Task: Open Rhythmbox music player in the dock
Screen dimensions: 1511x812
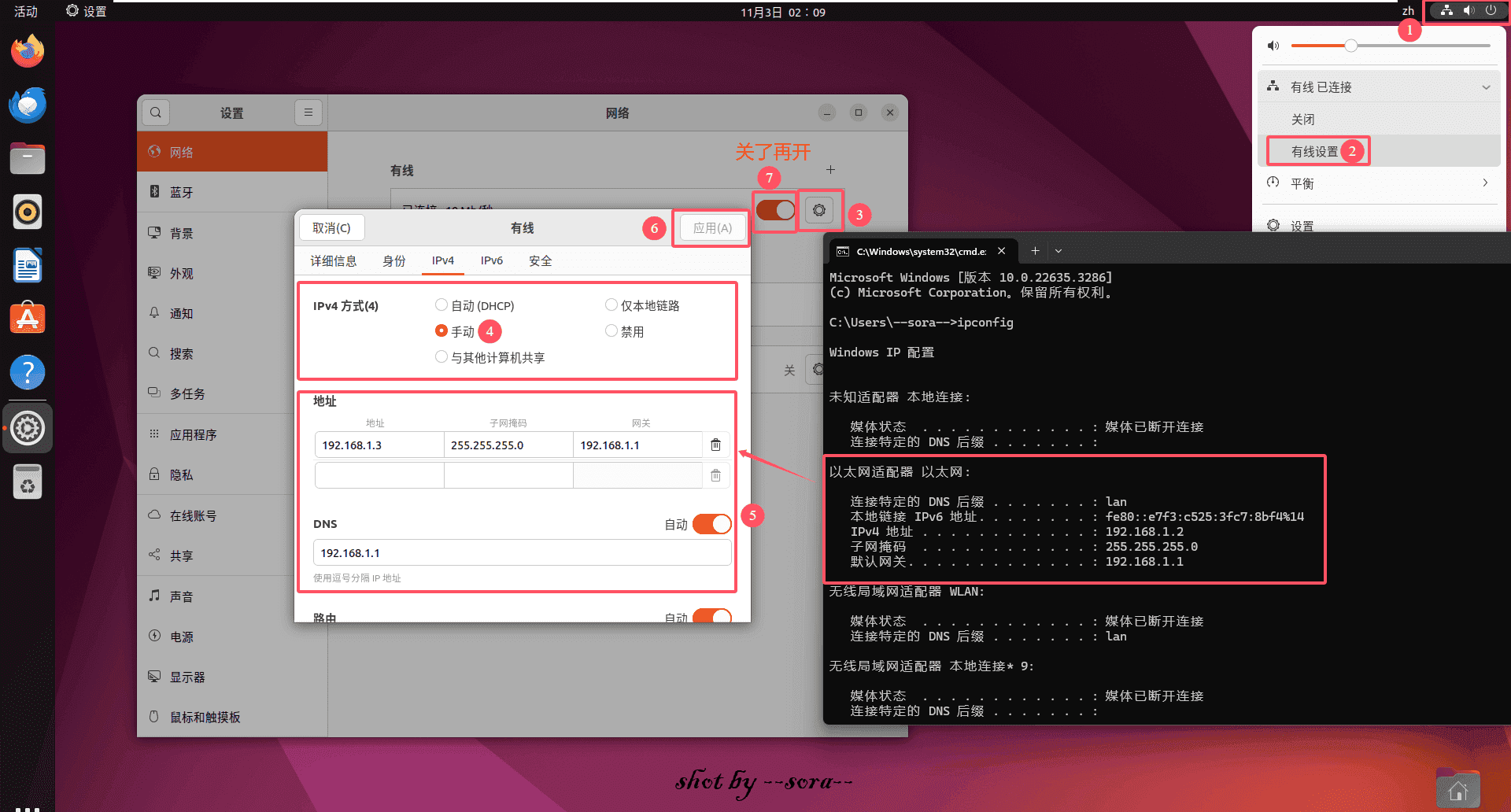Action: 28,212
